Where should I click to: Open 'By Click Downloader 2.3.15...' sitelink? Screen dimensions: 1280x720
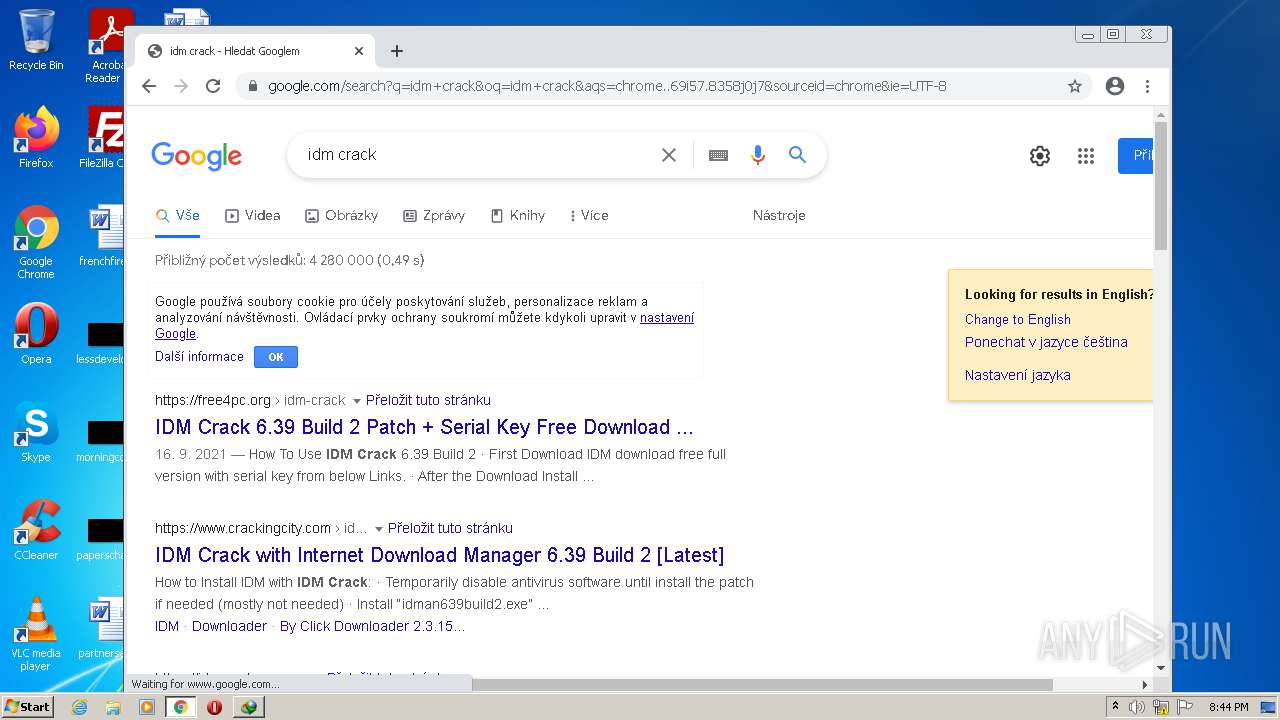click(372, 627)
